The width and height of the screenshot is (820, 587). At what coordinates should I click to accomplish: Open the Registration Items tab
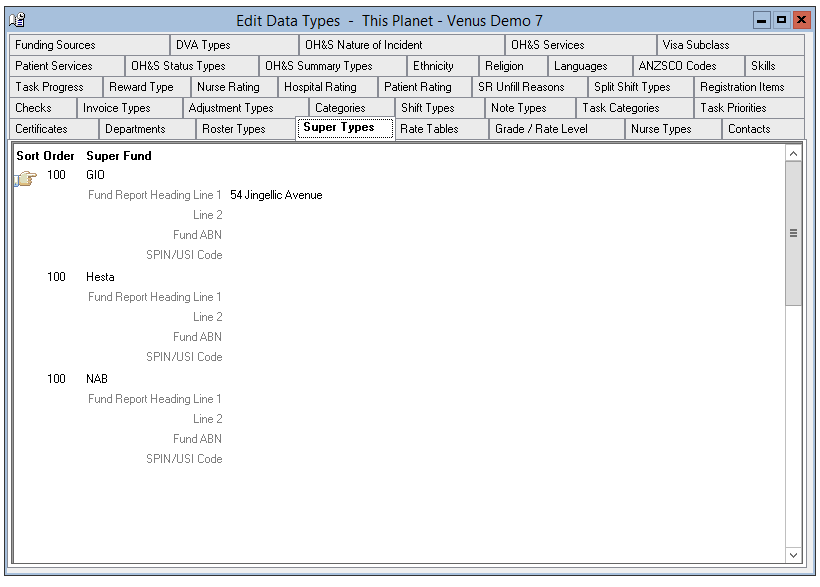click(x=749, y=87)
